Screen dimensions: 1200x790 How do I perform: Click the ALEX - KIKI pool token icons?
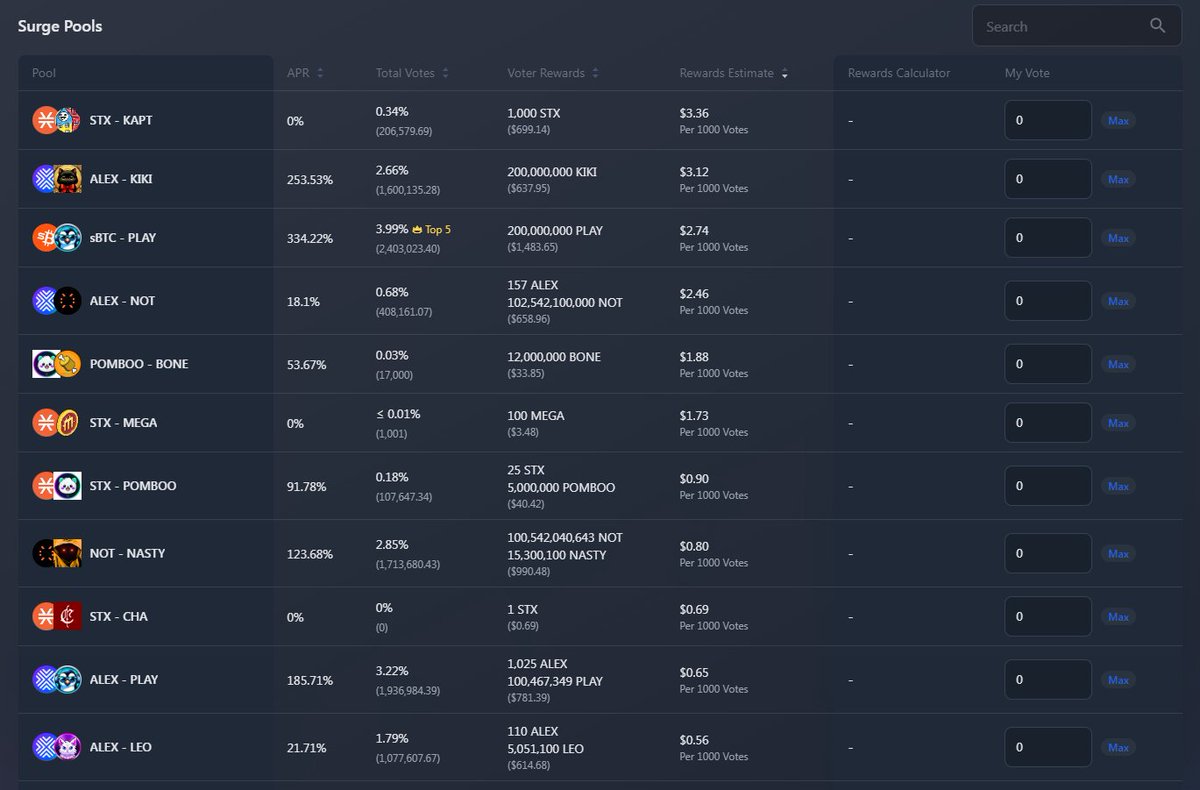56,179
